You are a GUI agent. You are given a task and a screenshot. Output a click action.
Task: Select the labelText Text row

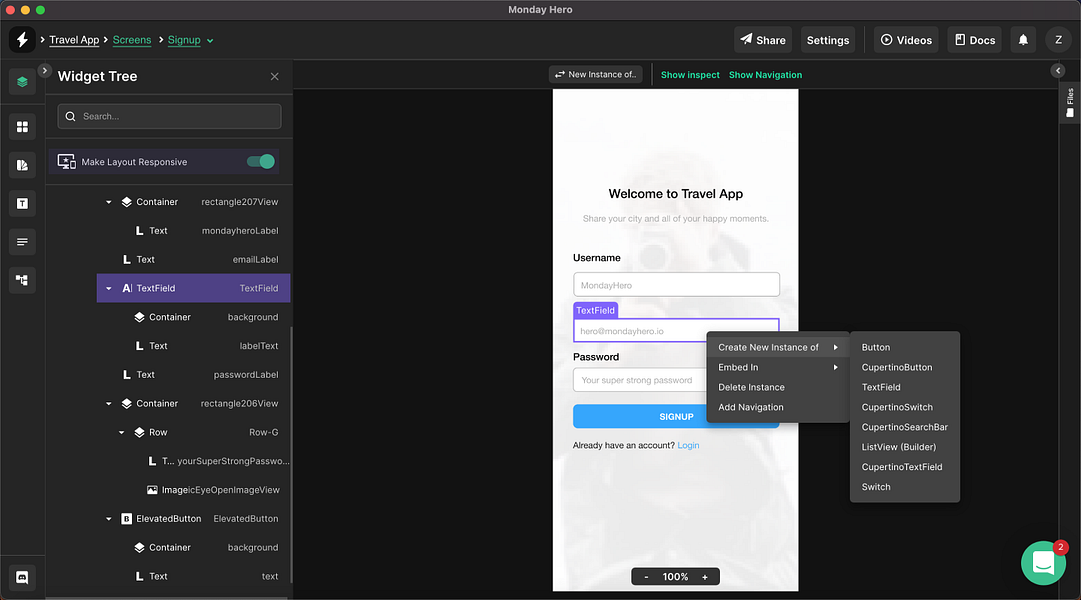(x=194, y=346)
